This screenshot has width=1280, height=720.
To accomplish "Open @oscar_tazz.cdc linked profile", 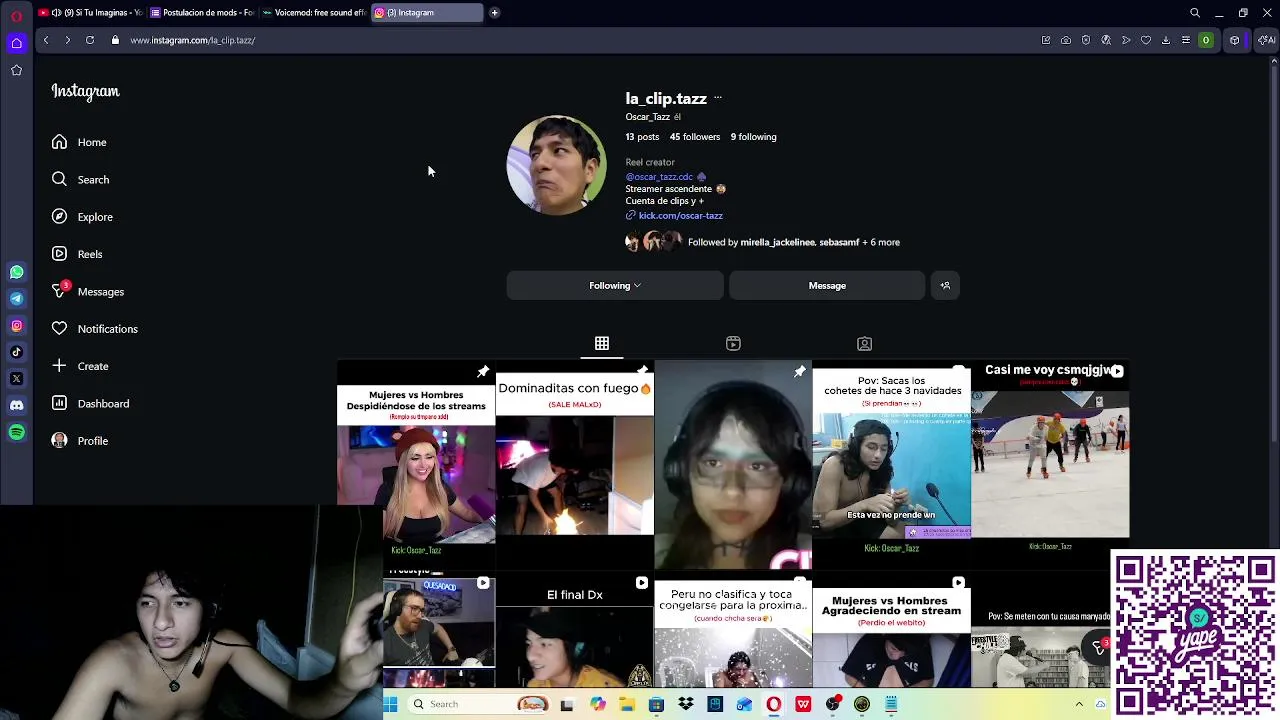I will point(659,177).
